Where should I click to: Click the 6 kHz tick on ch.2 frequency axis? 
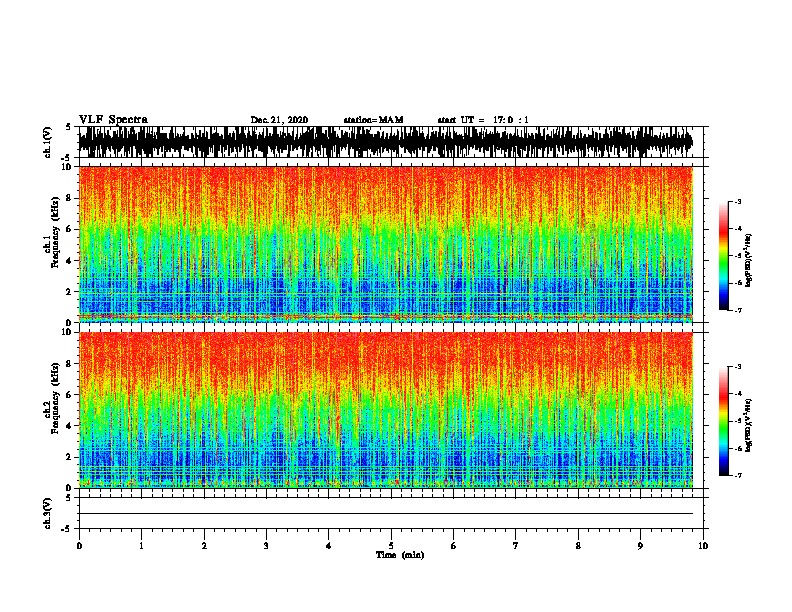tap(70, 394)
